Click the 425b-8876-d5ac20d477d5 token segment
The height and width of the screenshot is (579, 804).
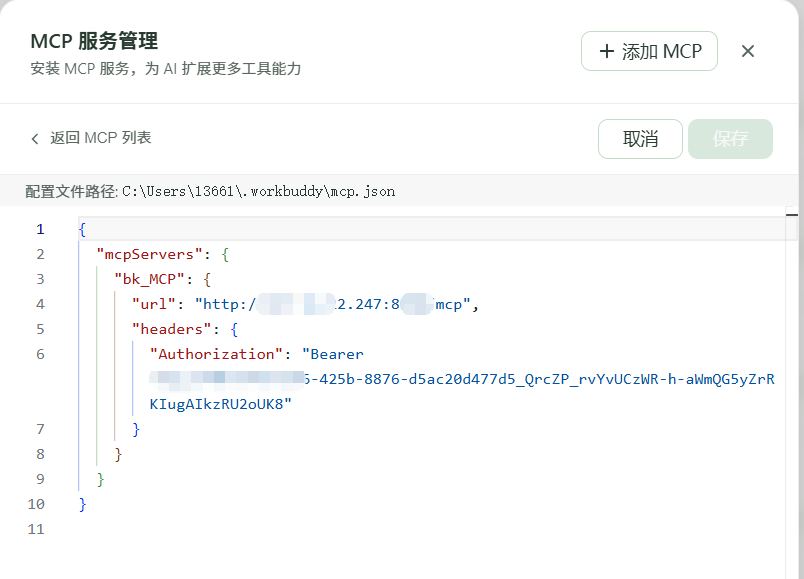click(x=417, y=380)
